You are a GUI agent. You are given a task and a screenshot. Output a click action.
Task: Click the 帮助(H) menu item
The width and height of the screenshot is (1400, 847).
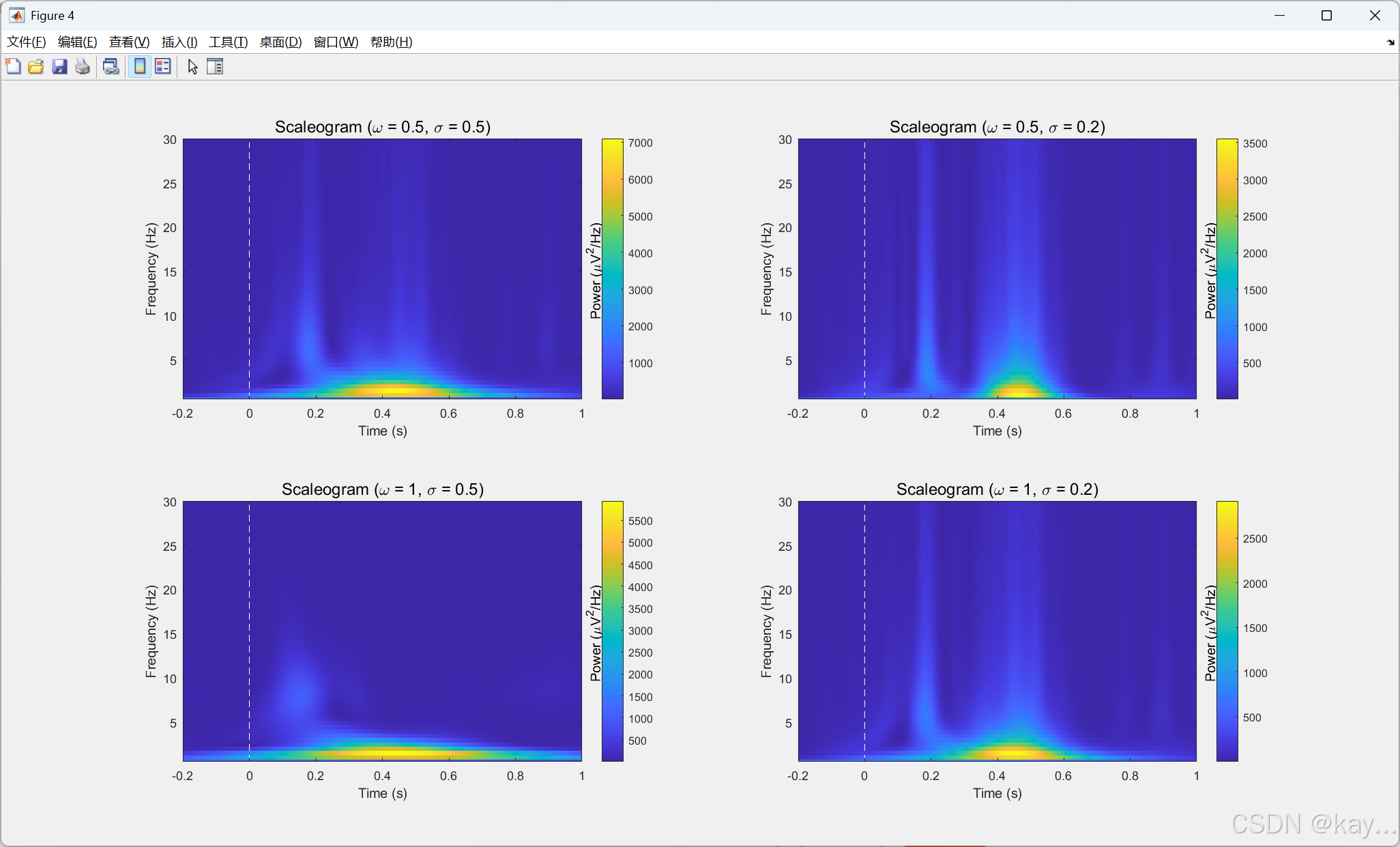tap(391, 42)
